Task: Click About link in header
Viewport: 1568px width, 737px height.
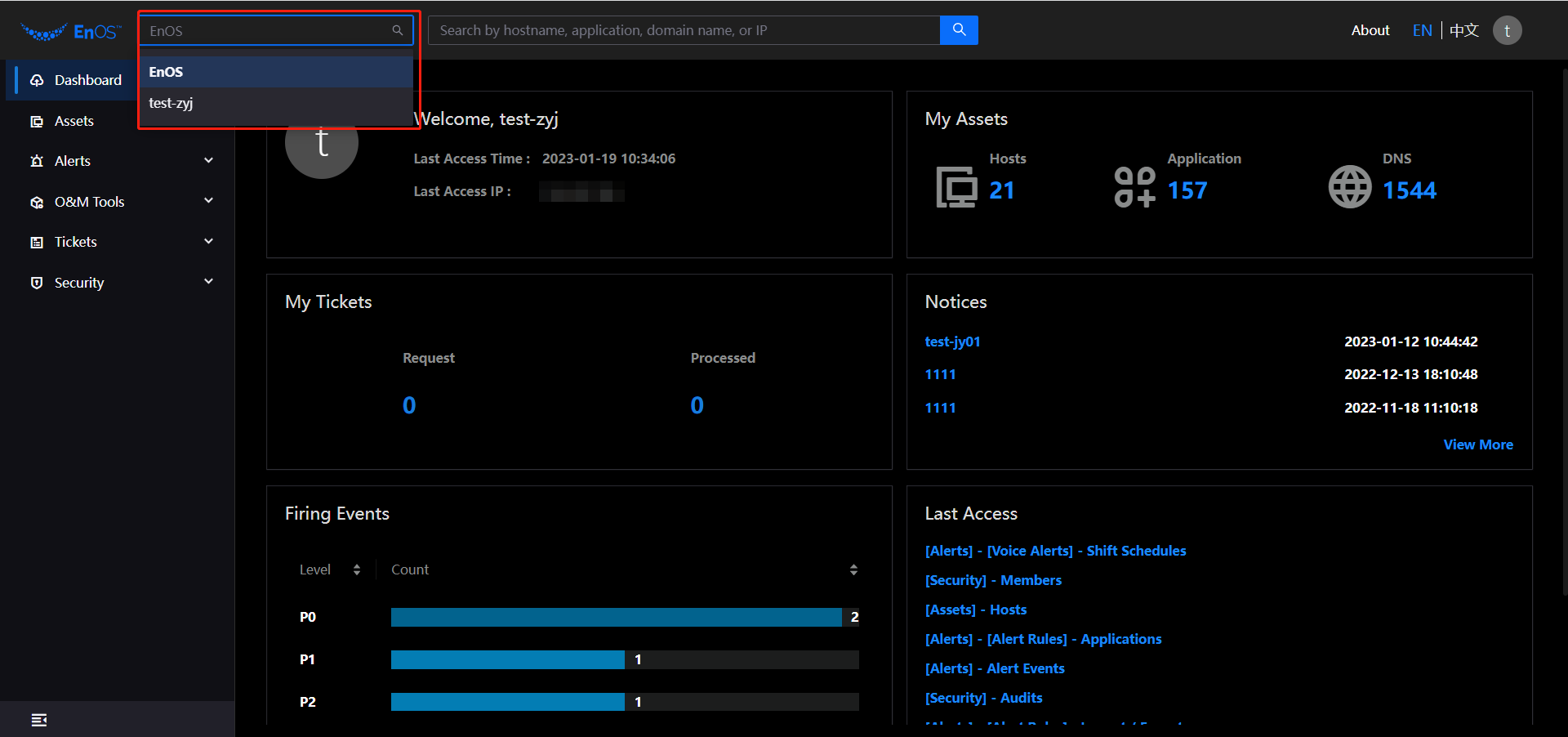Action: coord(1370,30)
